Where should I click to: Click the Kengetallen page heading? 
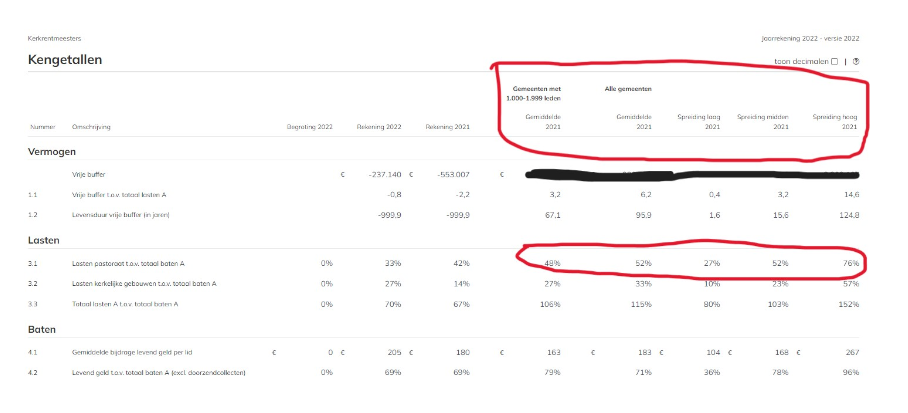point(65,60)
